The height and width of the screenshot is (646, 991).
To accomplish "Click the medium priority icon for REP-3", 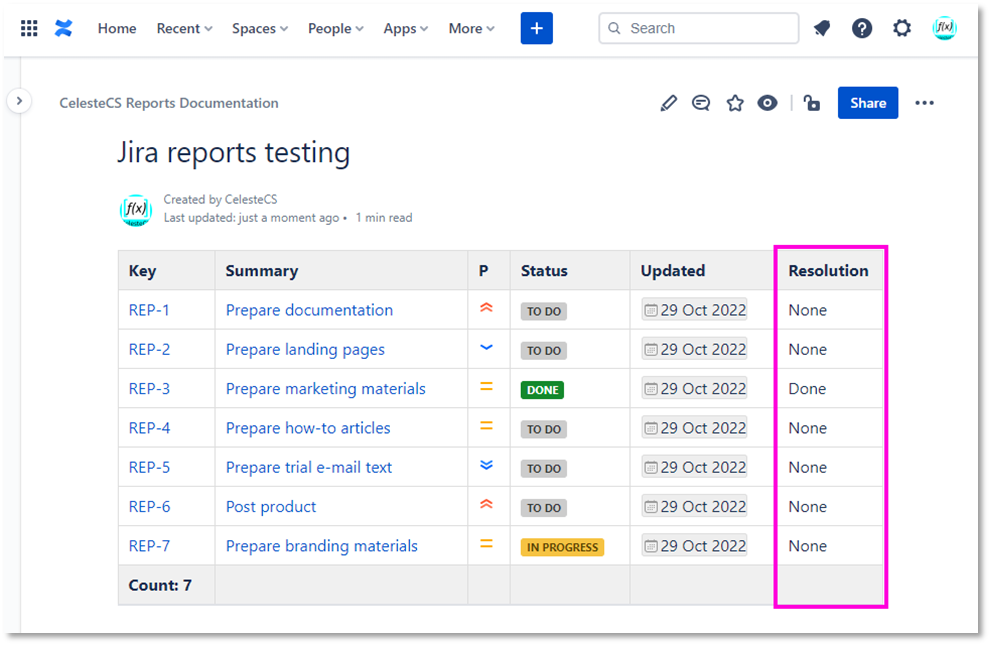I will pos(486,387).
